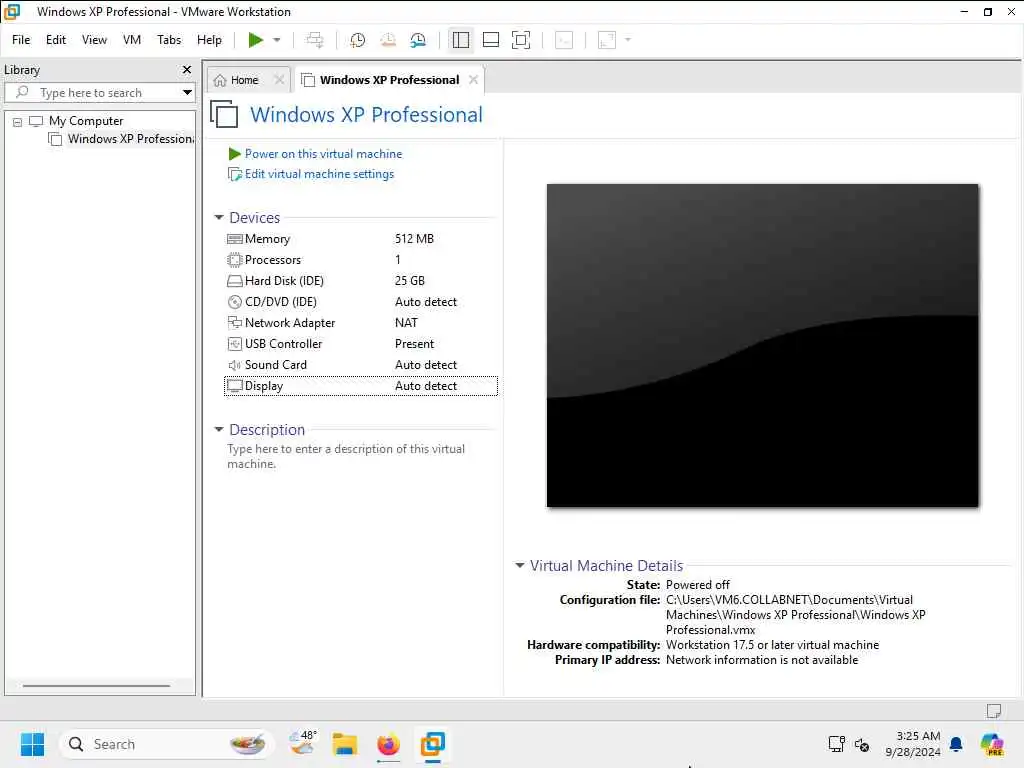
Task: Open the Snapshot Manager toolbar icon
Action: tap(418, 40)
